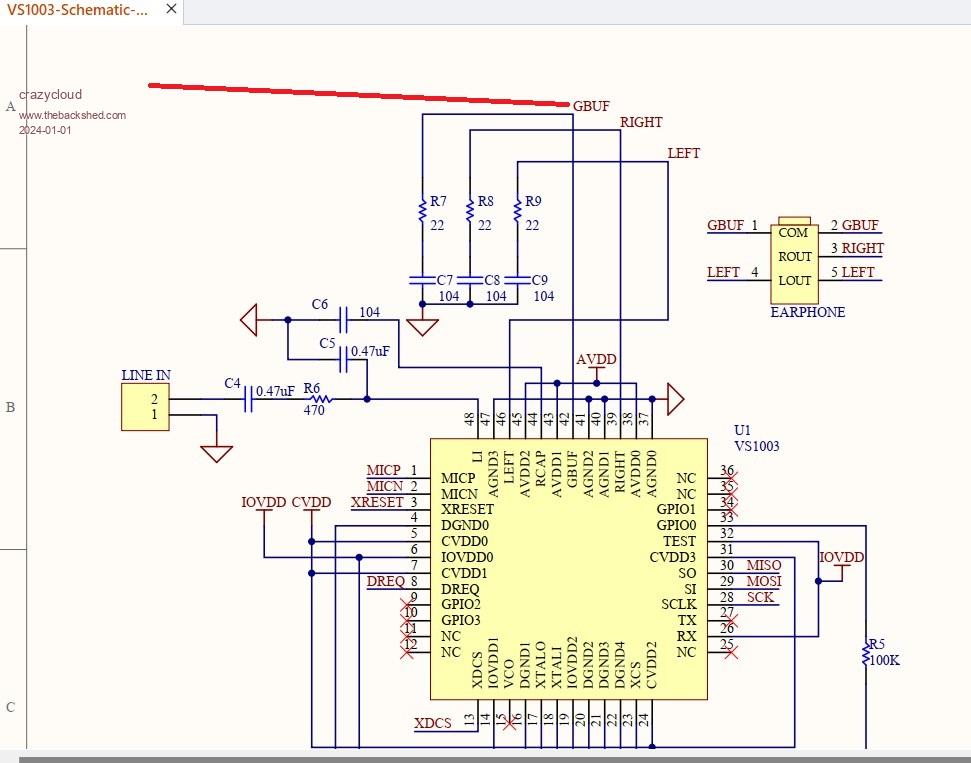Select the LINE IN connector symbol
Screen dimensions: 971x763
click(145, 407)
